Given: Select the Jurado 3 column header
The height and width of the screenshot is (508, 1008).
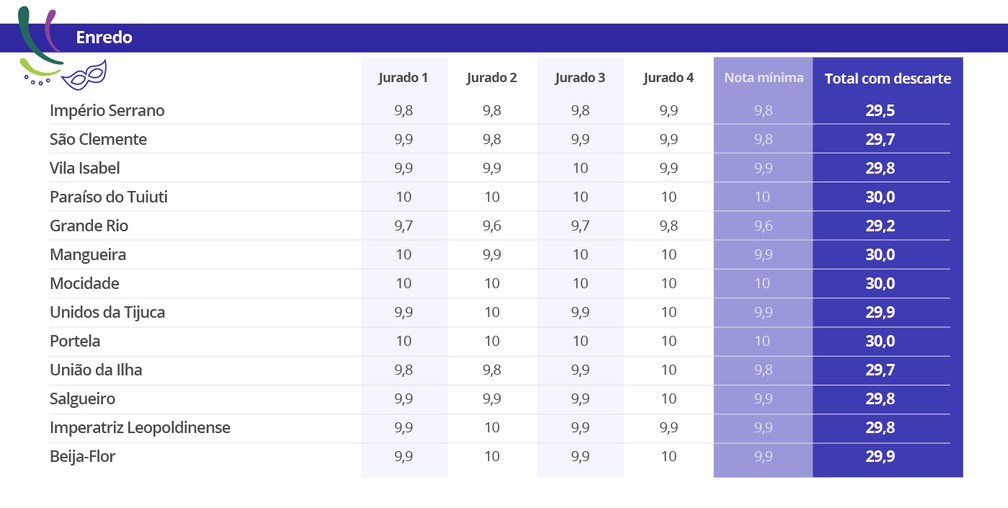Looking at the screenshot, I should pos(580,78).
